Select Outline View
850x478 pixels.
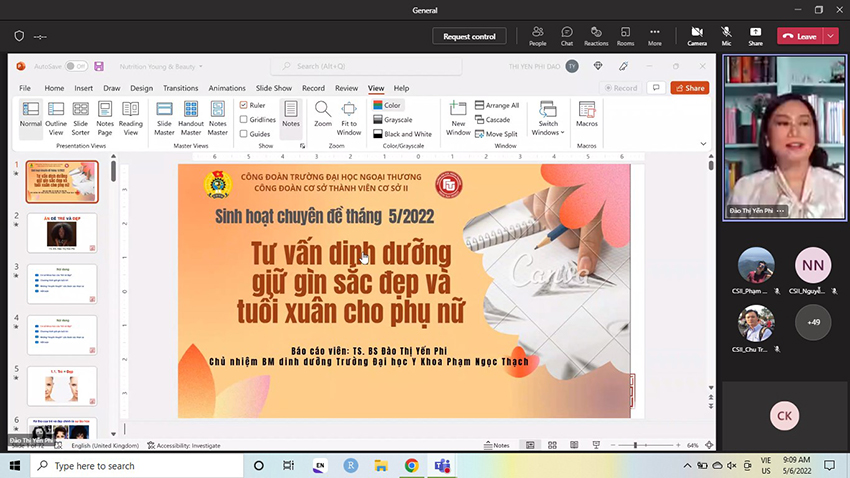pyautogui.click(x=56, y=118)
